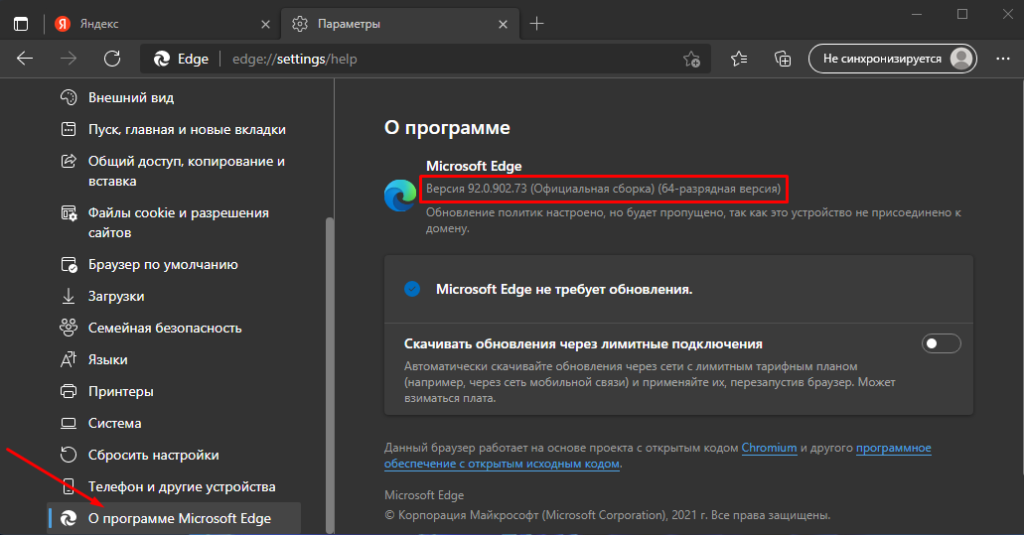Click the forward navigation arrow
This screenshot has height=535, width=1024.
68,59
